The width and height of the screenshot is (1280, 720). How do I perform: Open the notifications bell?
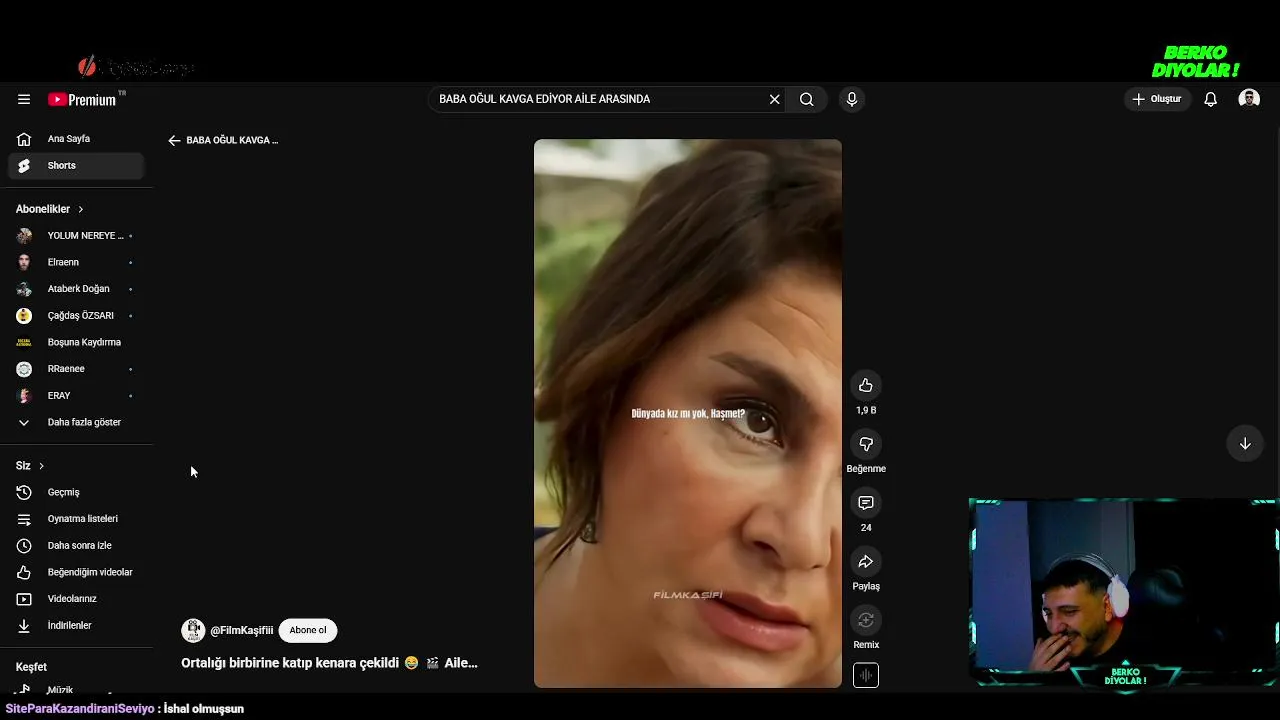pos(1210,99)
